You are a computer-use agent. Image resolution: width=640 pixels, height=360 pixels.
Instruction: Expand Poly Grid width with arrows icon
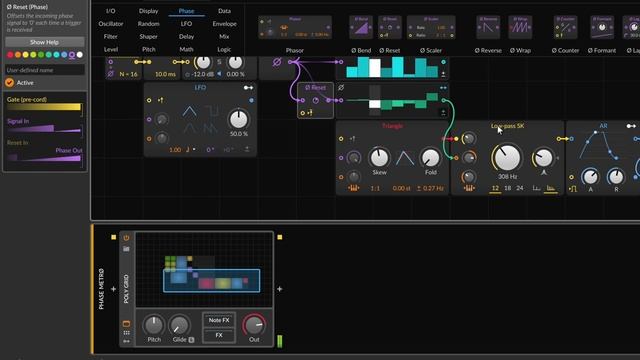click(x=126, y=341)
